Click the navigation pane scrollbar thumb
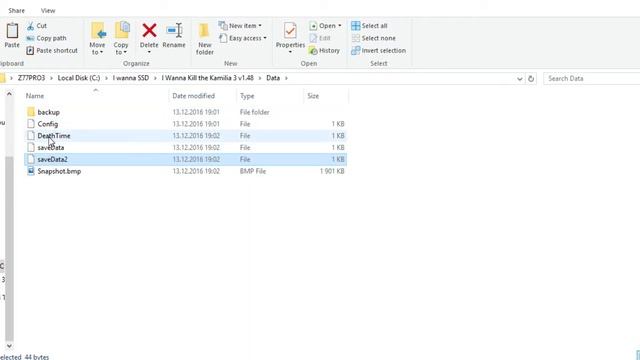The image size is (640, 360). point(9,248)
